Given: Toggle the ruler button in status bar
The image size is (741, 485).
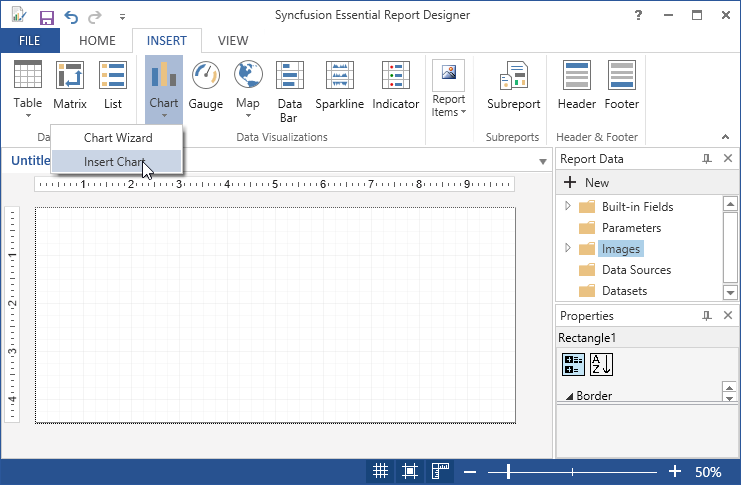Looking at the screenshot, I should pyautogui.click(x=440, y=471).
